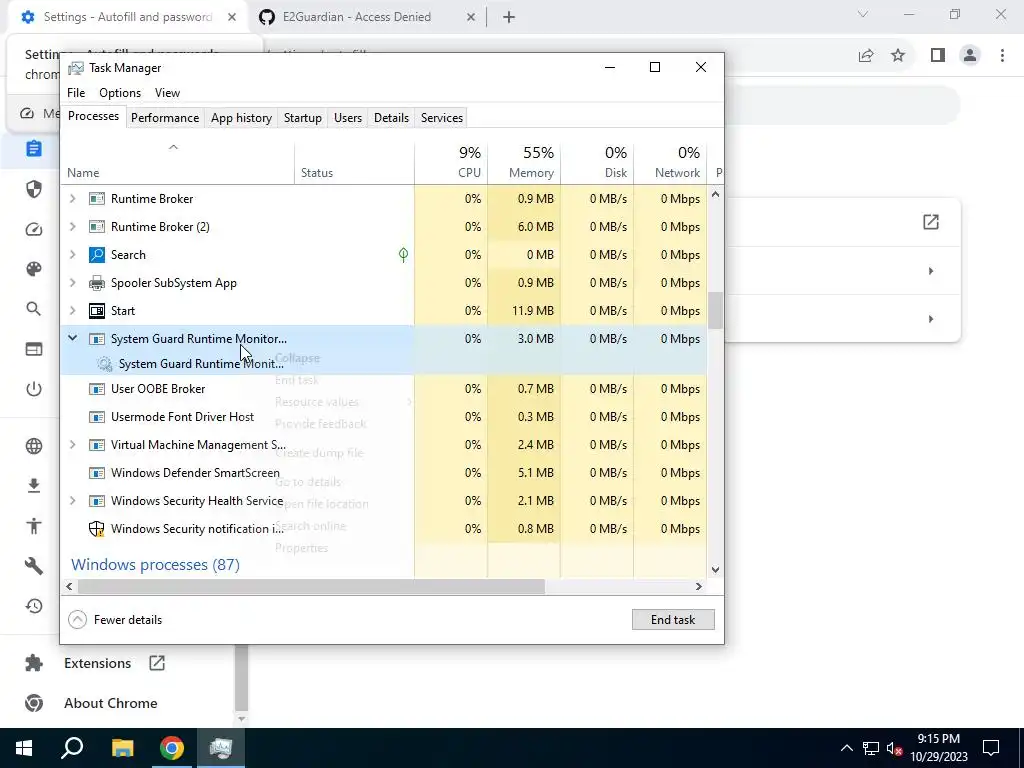Open the File menu in Task Manager

[76, 93]
